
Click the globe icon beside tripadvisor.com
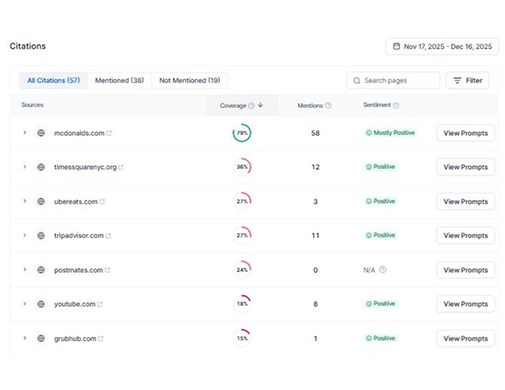coord(41,235)
